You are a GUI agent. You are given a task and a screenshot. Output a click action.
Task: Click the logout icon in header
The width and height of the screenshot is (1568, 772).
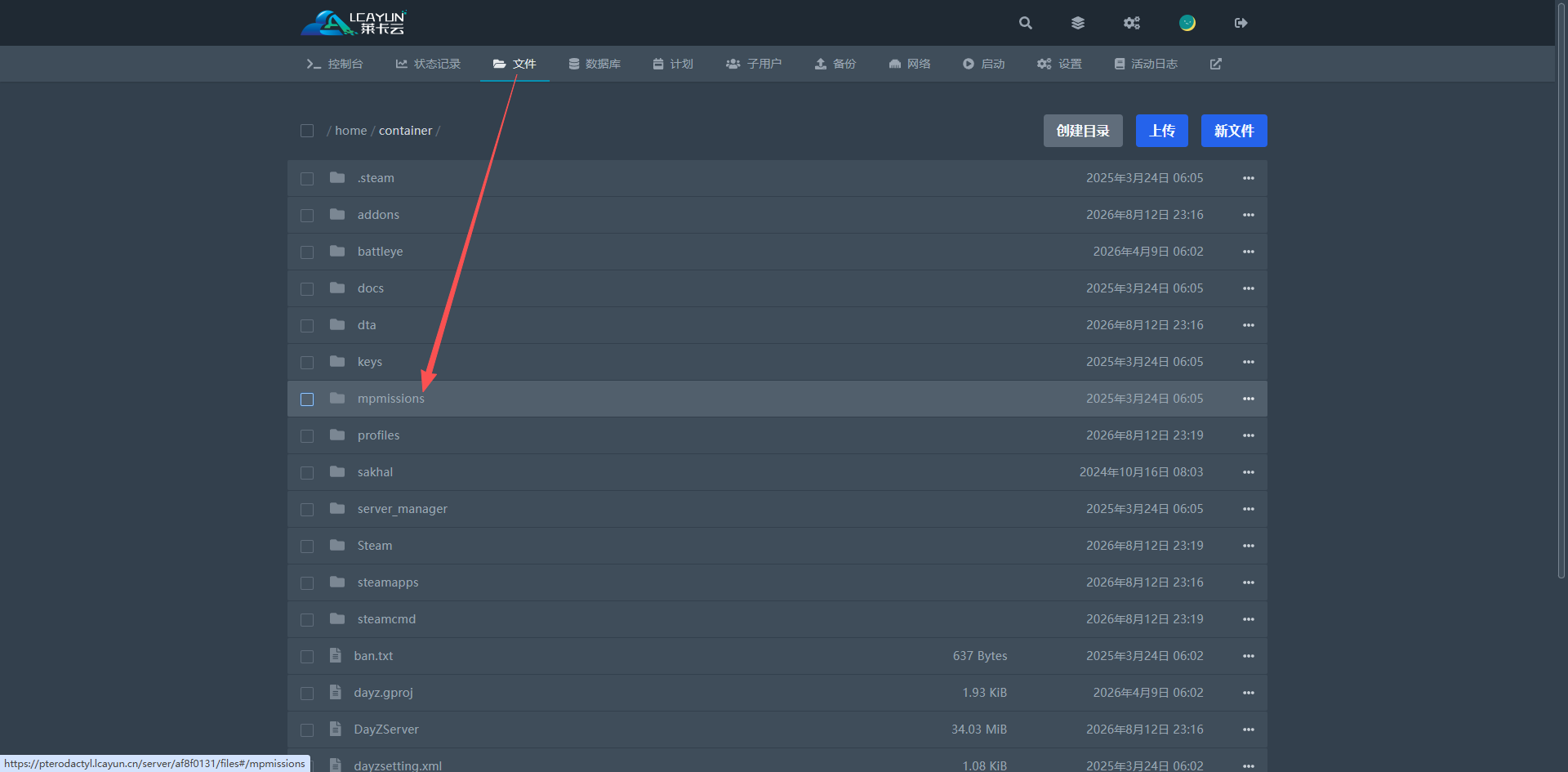1241,23
